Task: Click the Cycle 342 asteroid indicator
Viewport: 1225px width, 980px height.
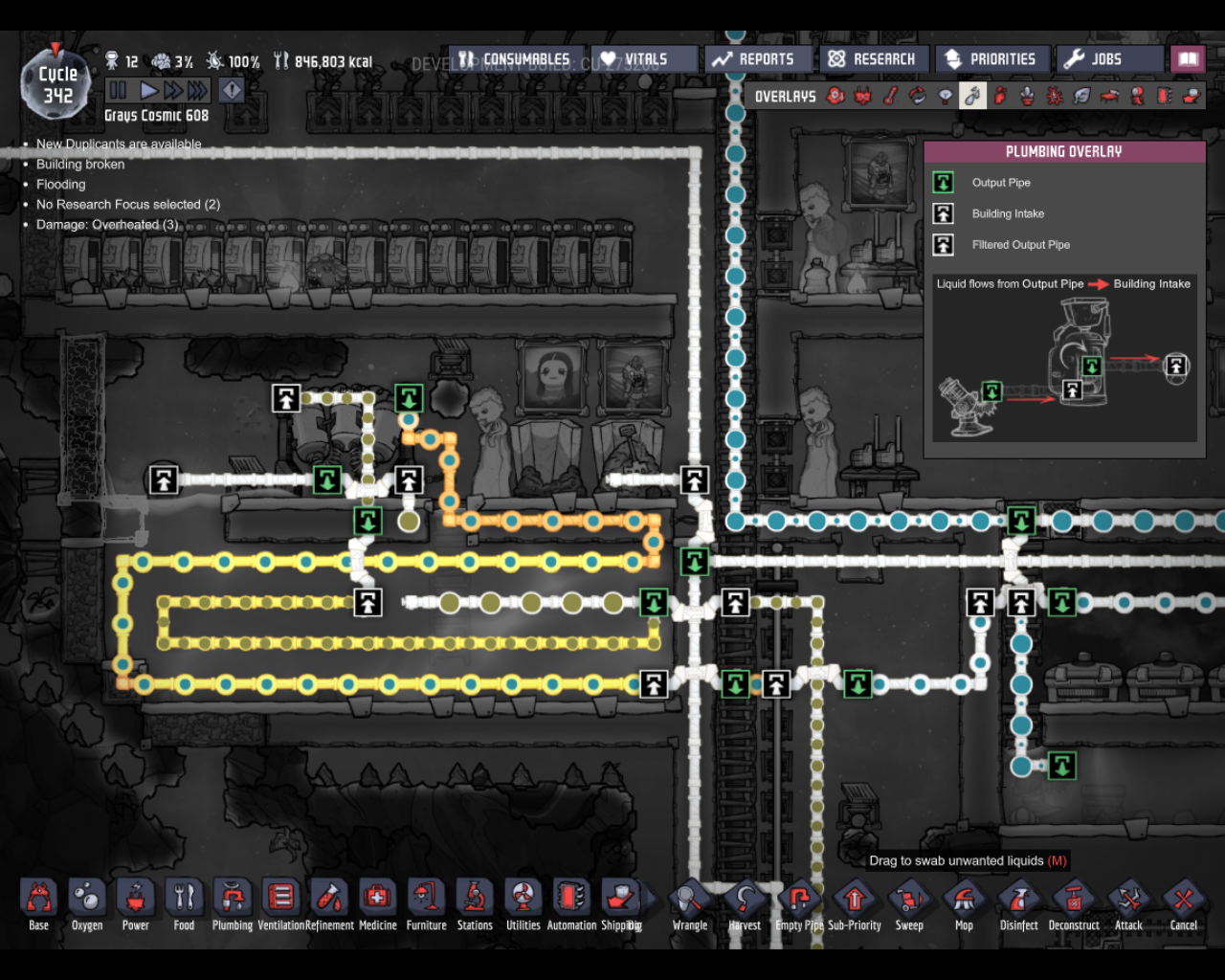Action: [x=57, y=85]
